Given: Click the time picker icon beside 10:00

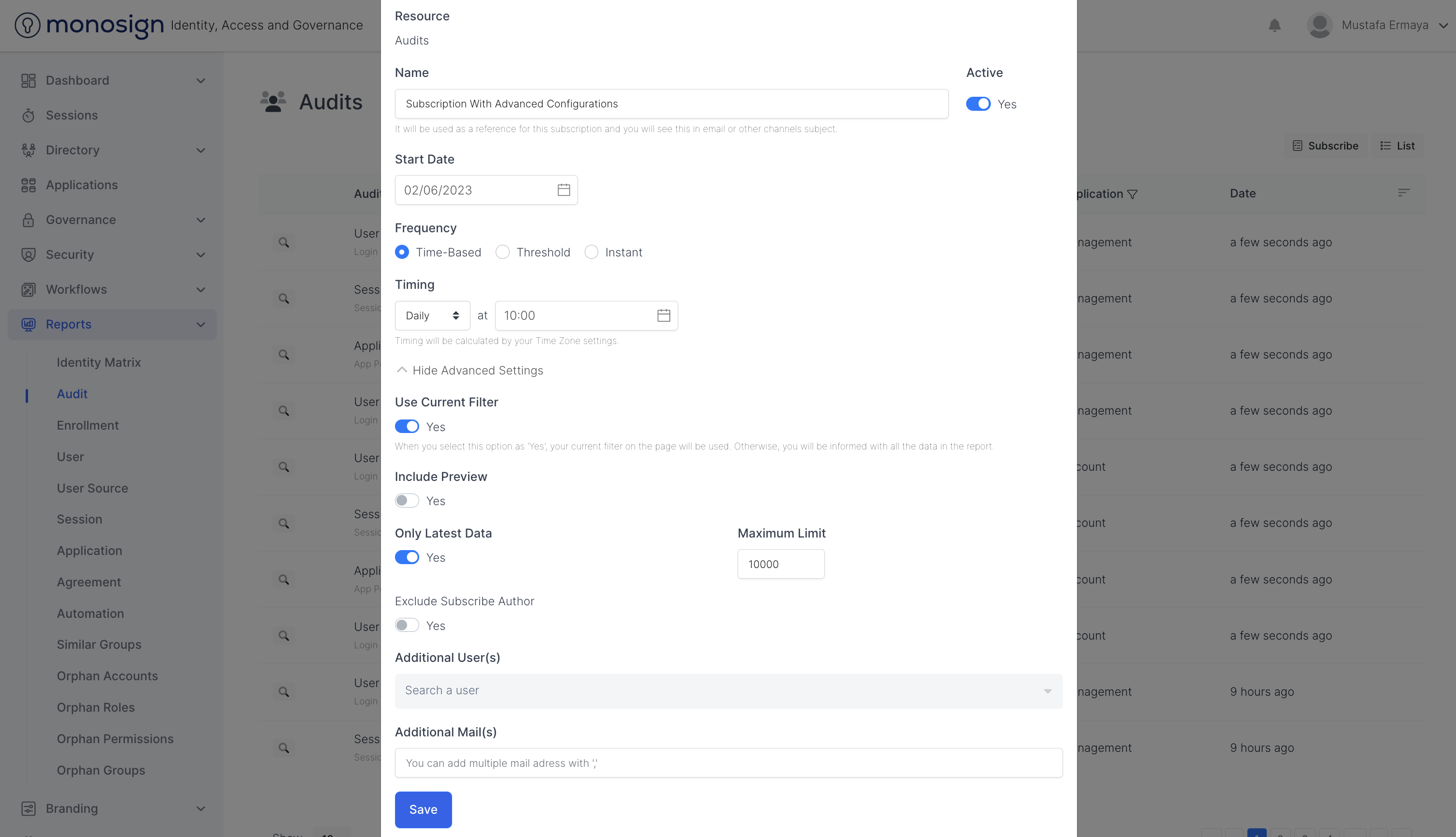Looking at the screenshot, I should [663, 315].
